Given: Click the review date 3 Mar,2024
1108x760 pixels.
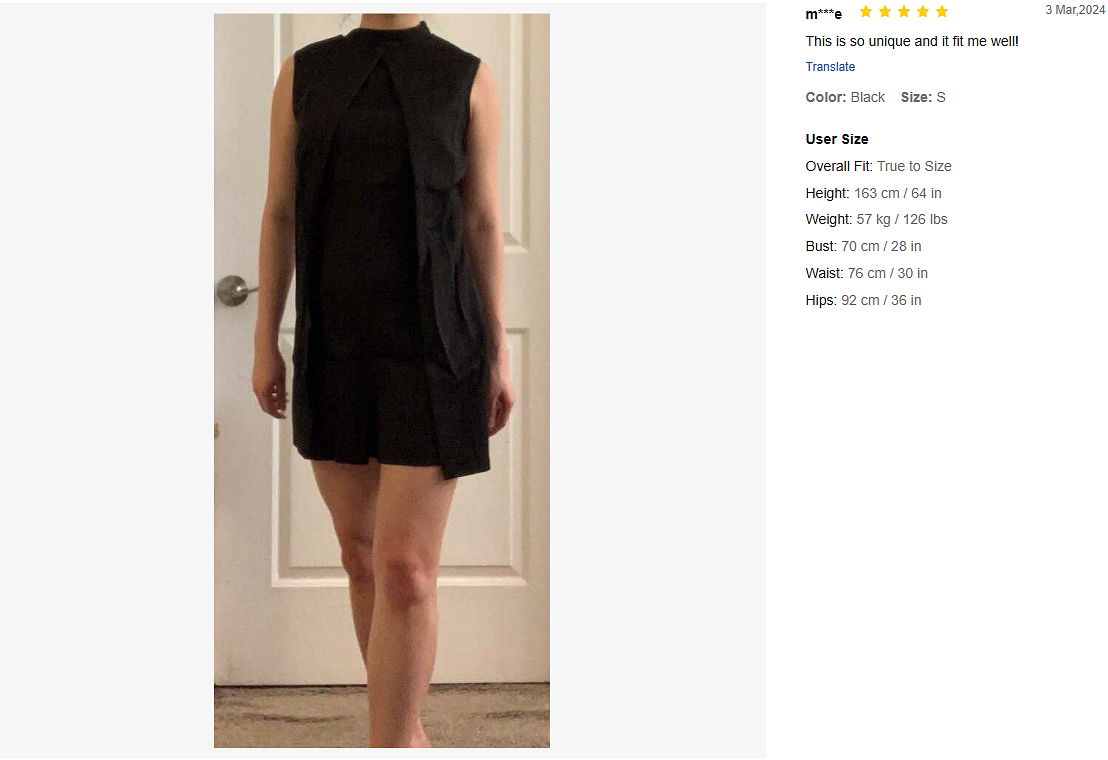Looking at the screenshot, I should (x=1075, y=10).
